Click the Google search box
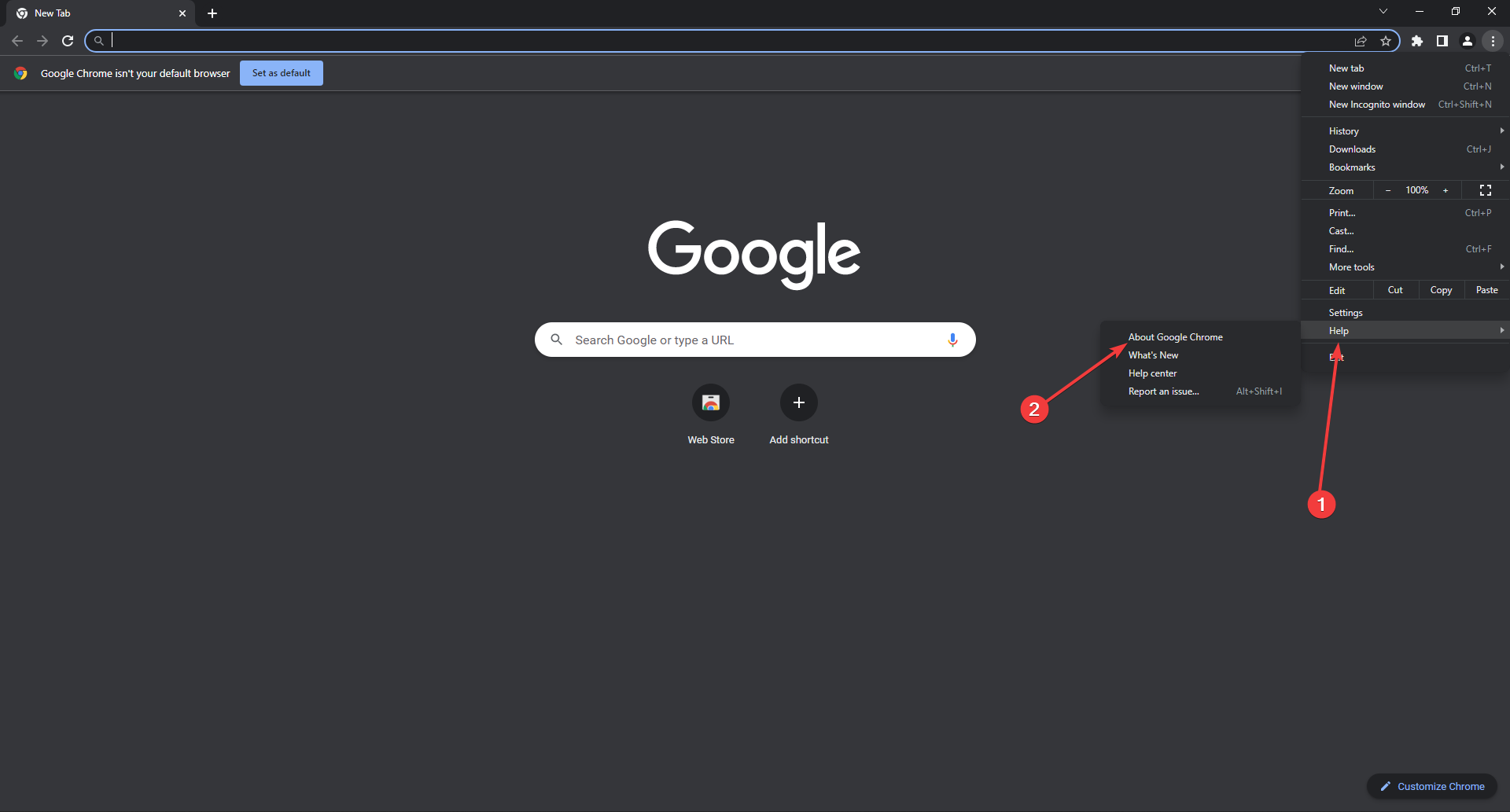 pyautogui.click(x=755, y=340)
